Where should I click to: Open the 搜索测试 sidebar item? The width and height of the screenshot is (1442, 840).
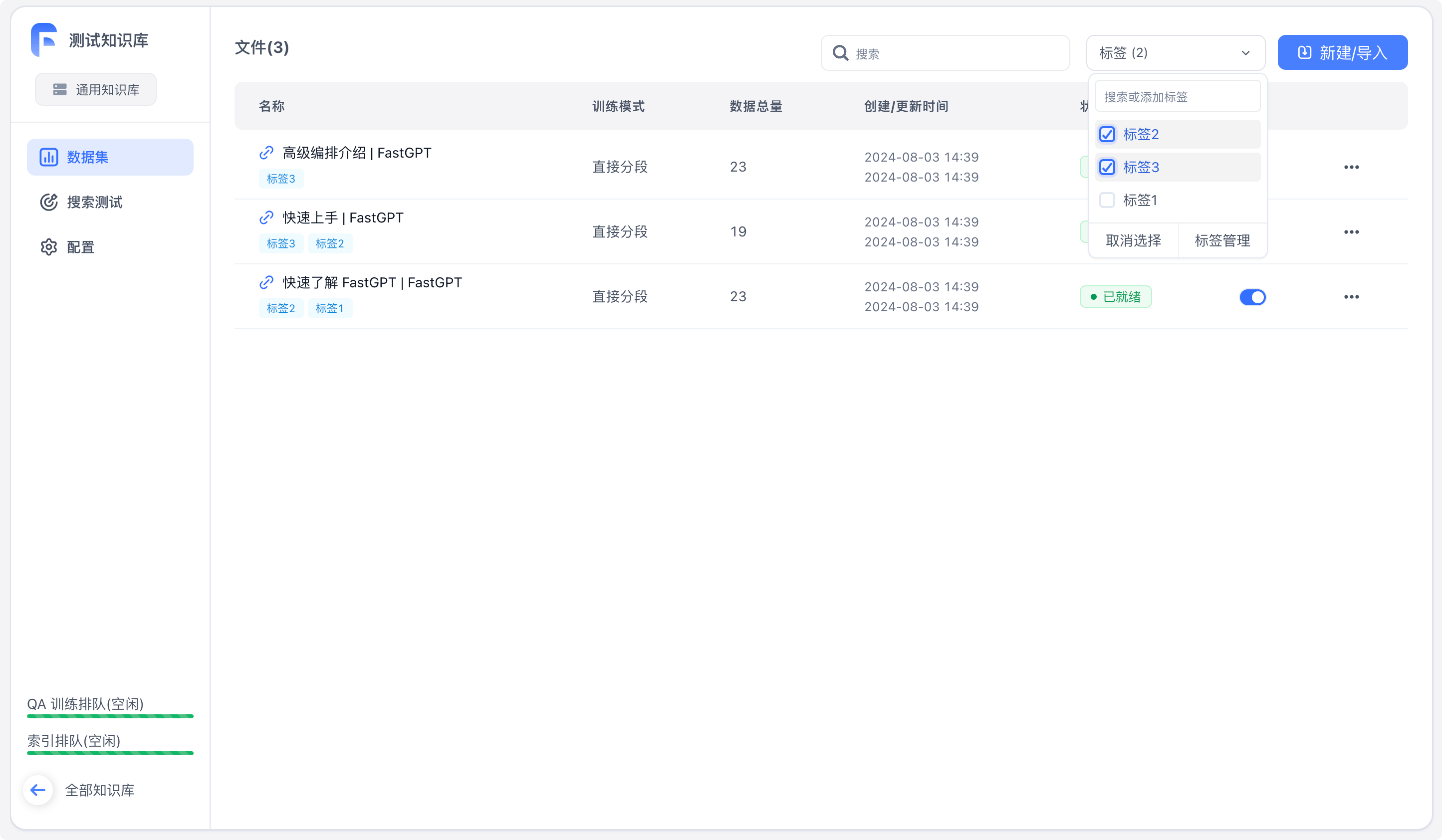coord(94,202)
